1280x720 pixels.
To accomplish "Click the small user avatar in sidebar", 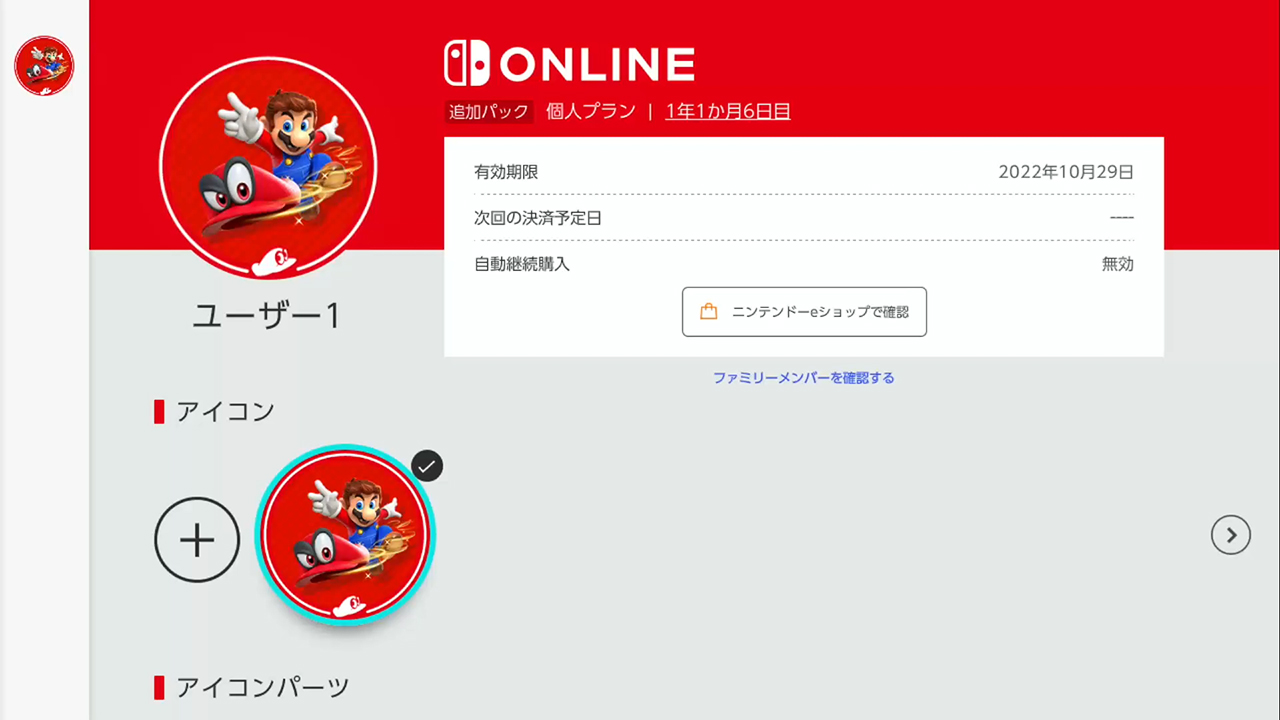I will 44,66.
